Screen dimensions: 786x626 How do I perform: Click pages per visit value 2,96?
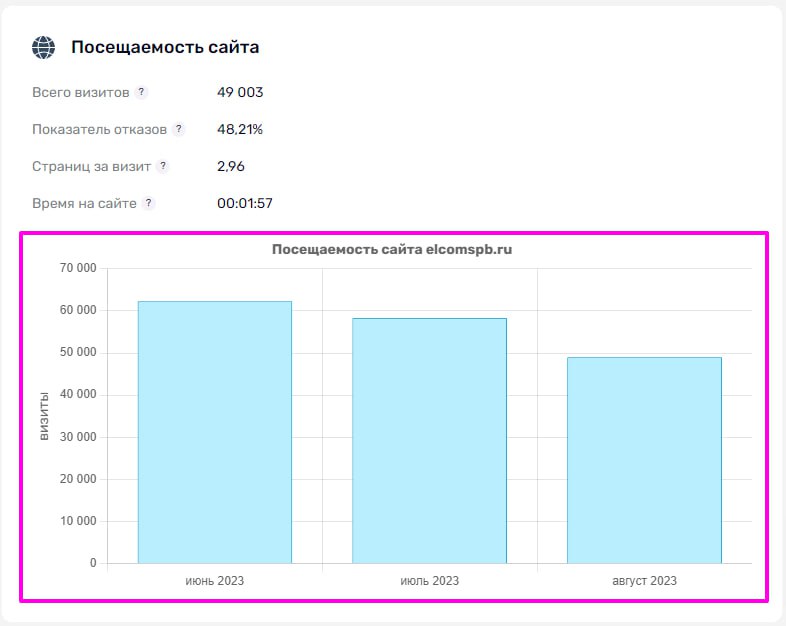(231, 167)
